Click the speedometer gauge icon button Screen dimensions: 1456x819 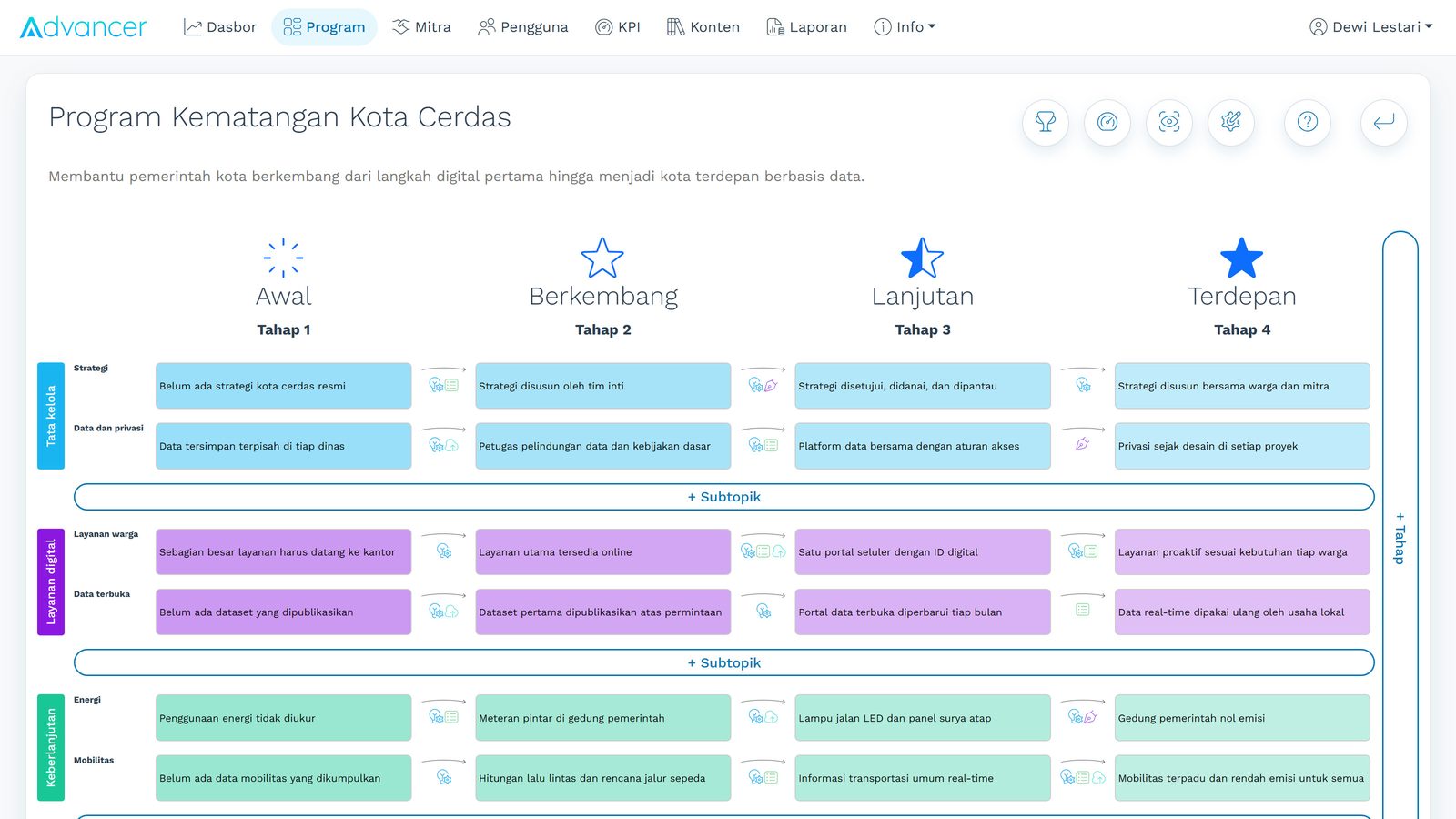pos(1107,122)
